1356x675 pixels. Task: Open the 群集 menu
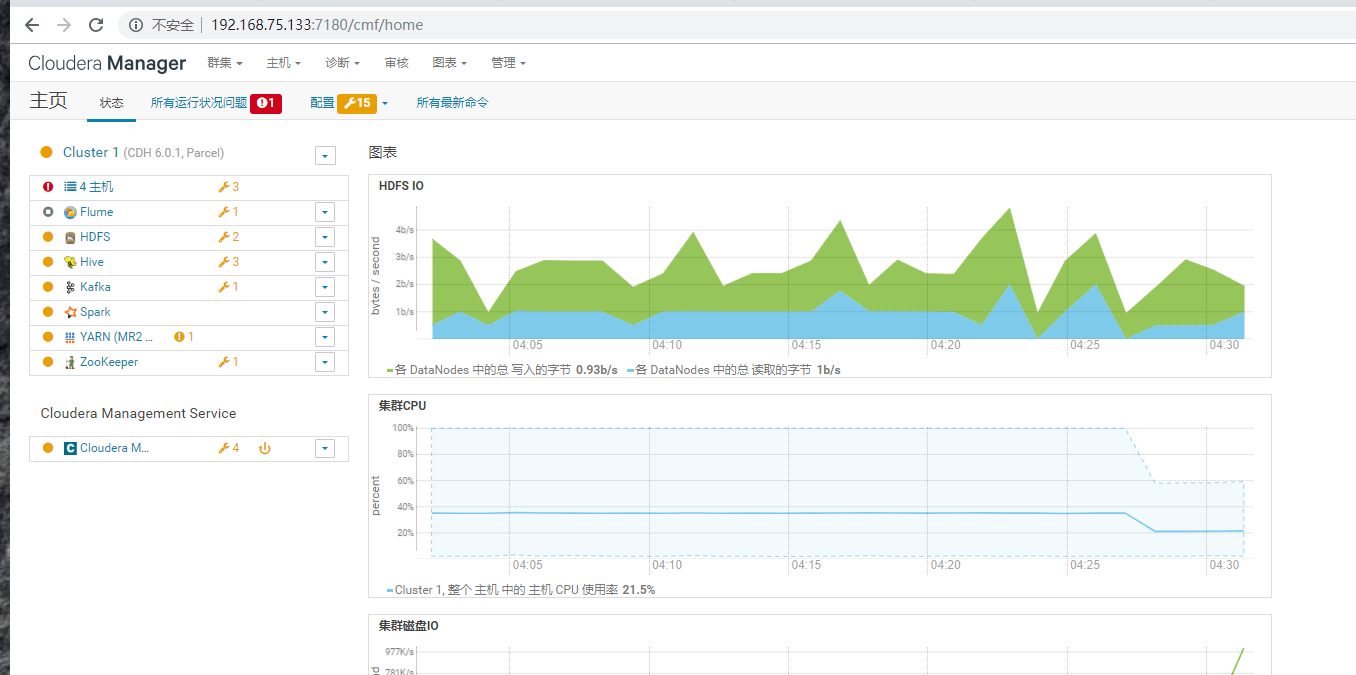pyautogui.click(x=225, y=63)
